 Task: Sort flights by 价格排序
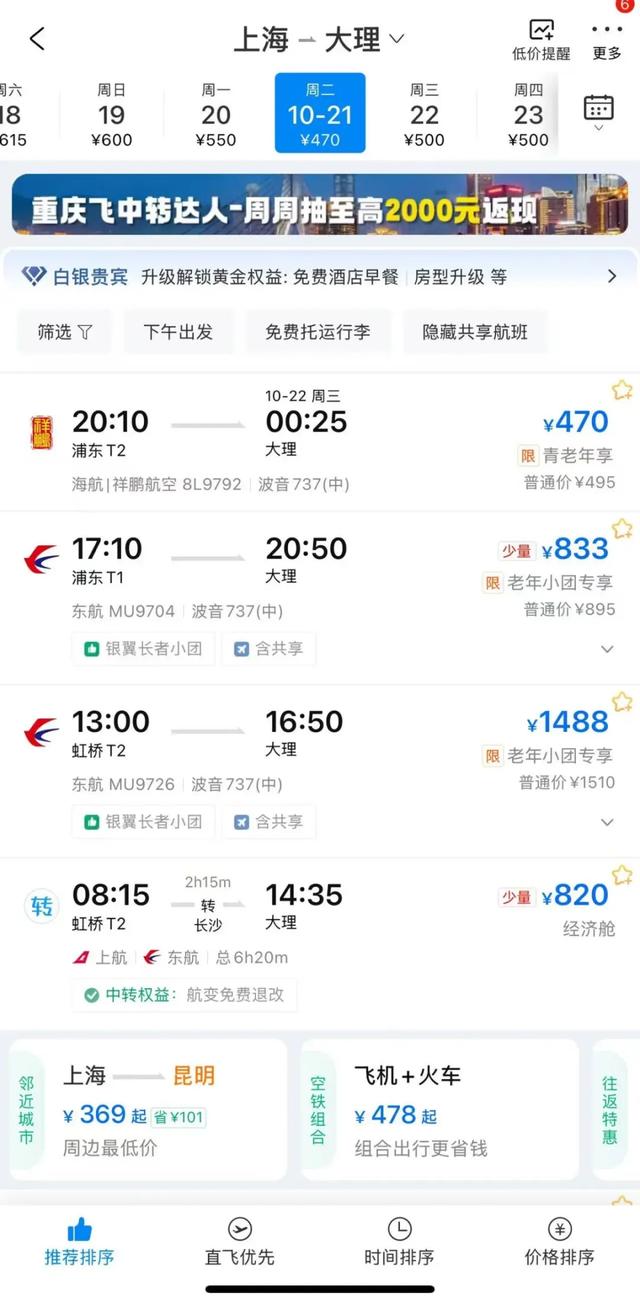[x=559, y=1242]
